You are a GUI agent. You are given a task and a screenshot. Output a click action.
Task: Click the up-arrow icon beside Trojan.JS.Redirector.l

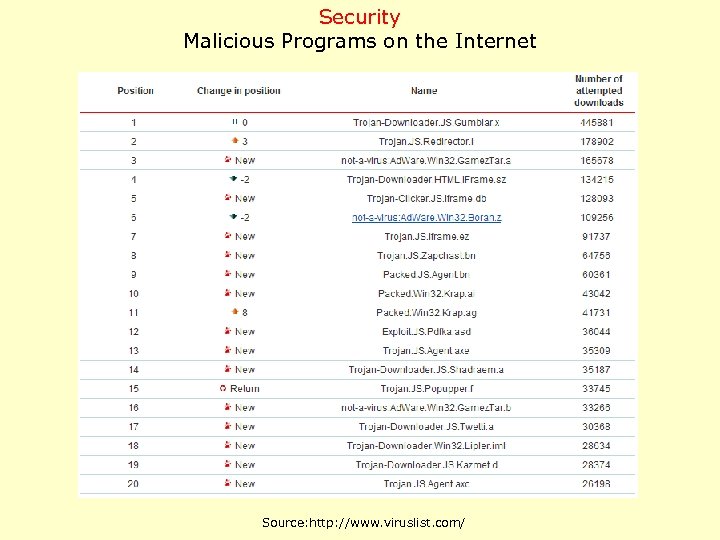[233, 141]
